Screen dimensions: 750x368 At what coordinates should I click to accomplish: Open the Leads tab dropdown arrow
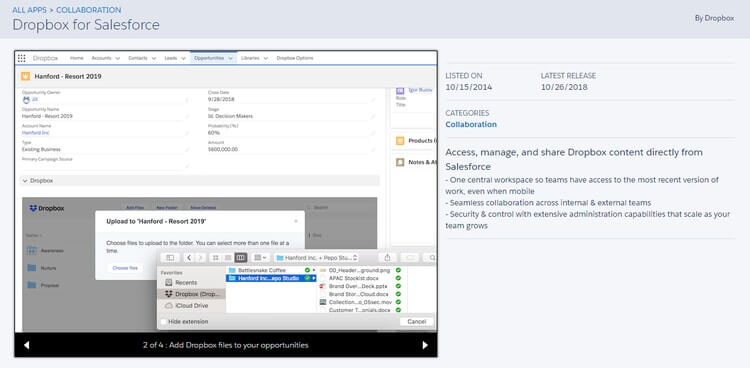183,58
